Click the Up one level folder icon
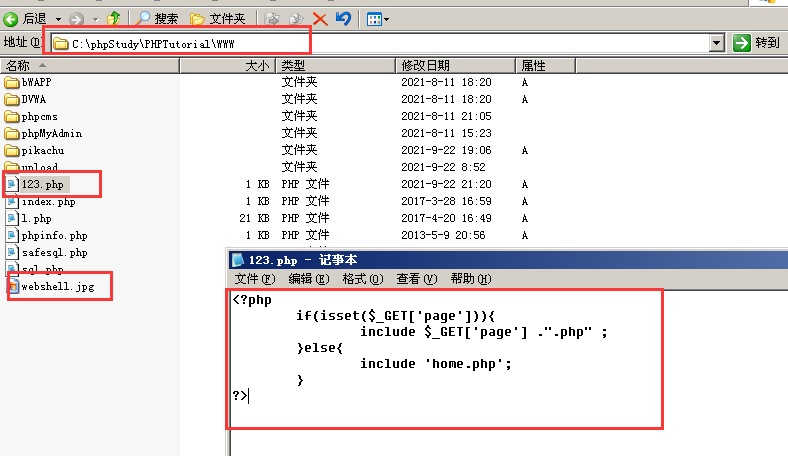 (x=114, y=18)
